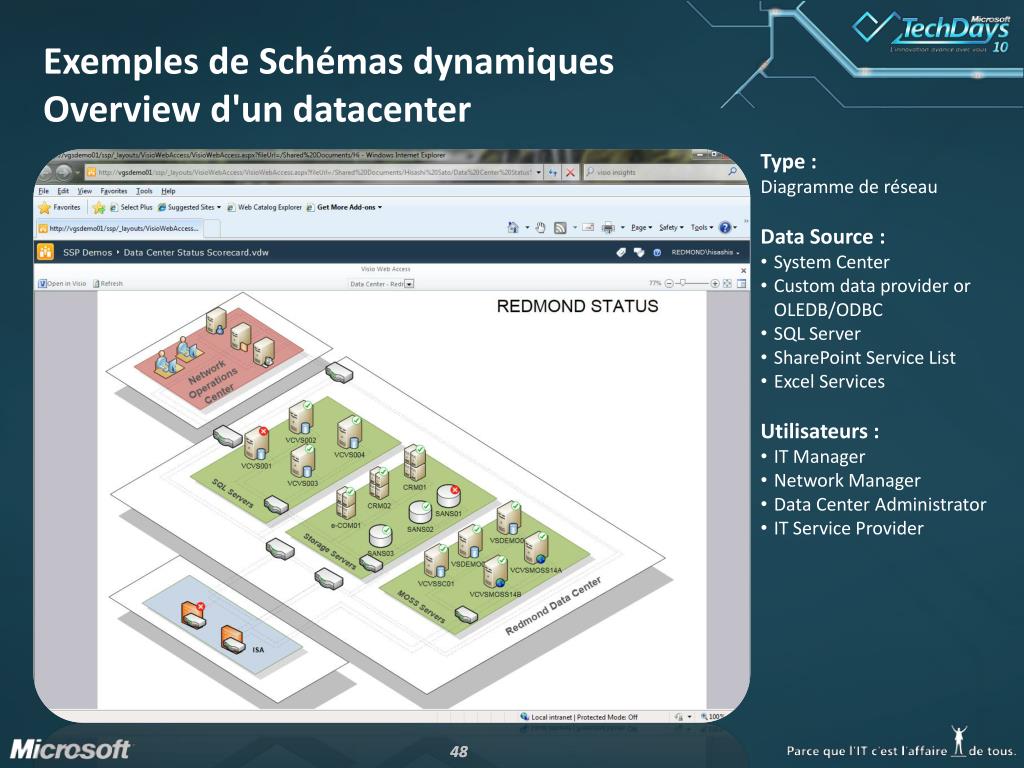Click the Add to Favorites bar star icon
1024x768 pixels.
(99, 208)
